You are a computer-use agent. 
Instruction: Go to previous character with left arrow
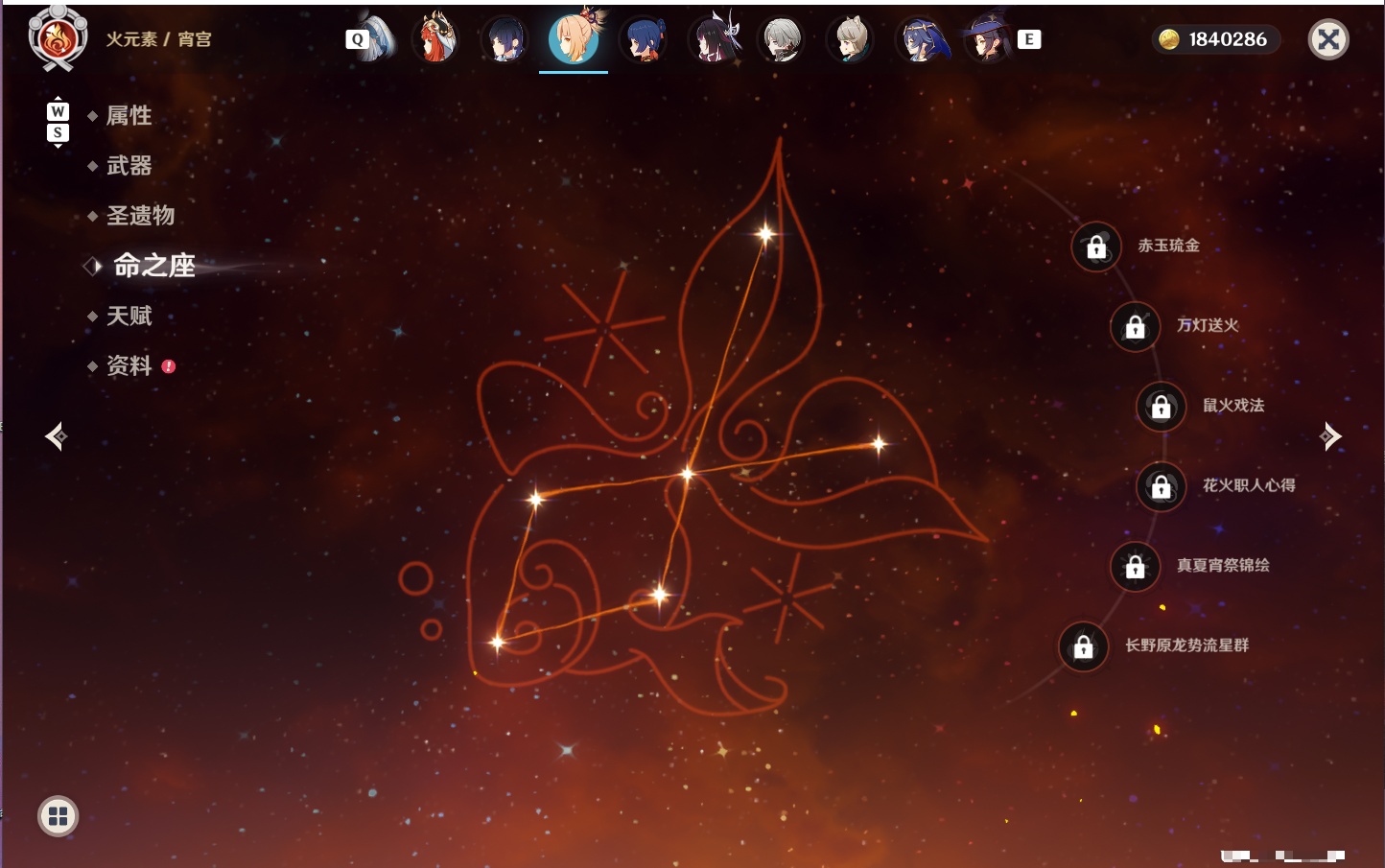click(x=56, y=436)
